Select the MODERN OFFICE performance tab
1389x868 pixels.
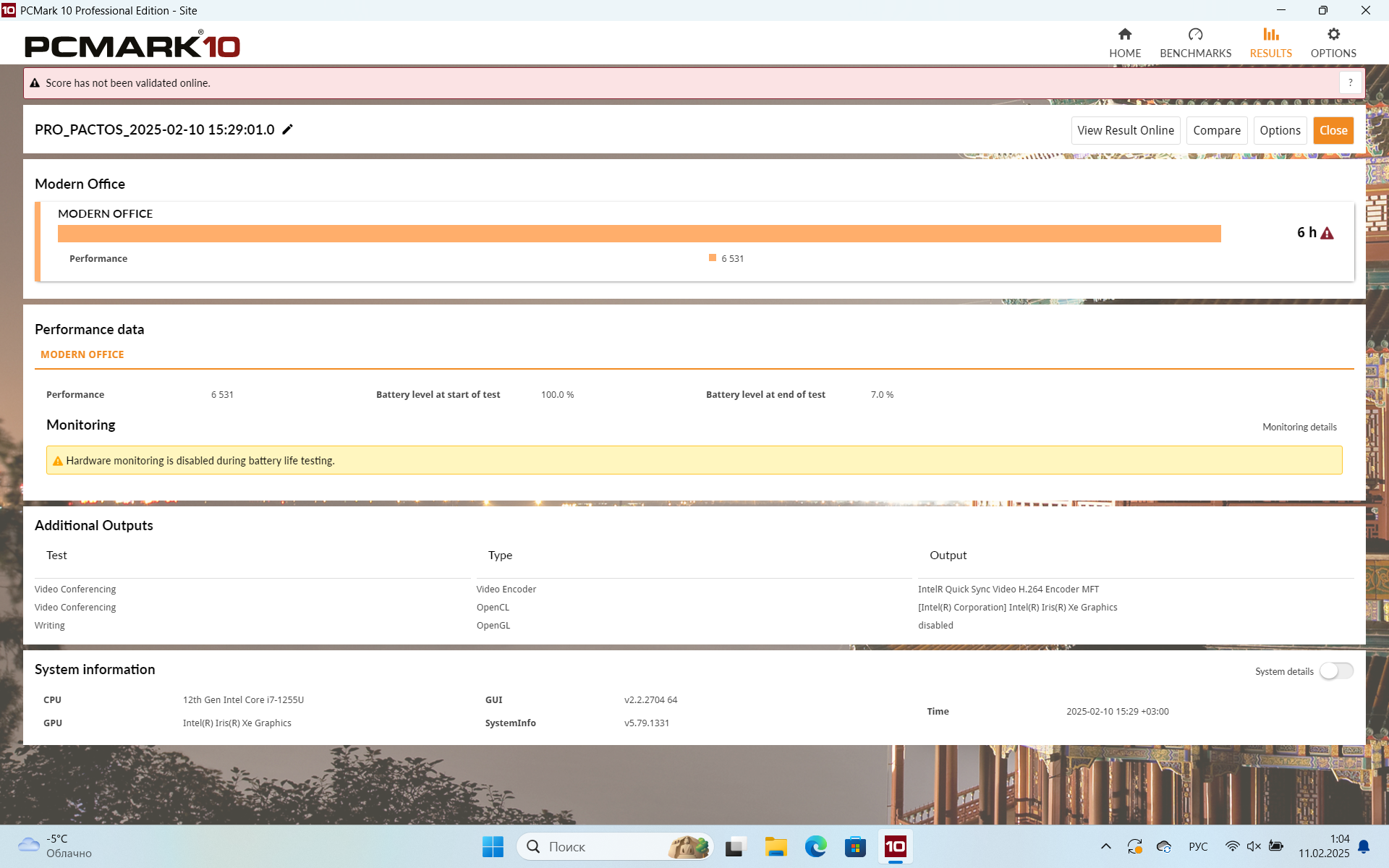click(x=82, y=354)
